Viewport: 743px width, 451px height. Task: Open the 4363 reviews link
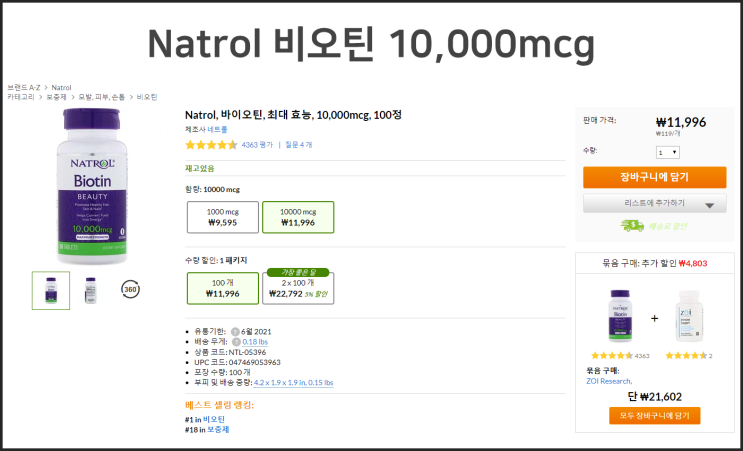(257, 145)
